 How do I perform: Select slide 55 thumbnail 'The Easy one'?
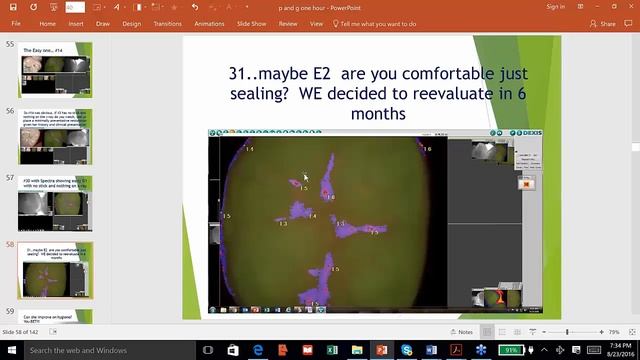55,70
